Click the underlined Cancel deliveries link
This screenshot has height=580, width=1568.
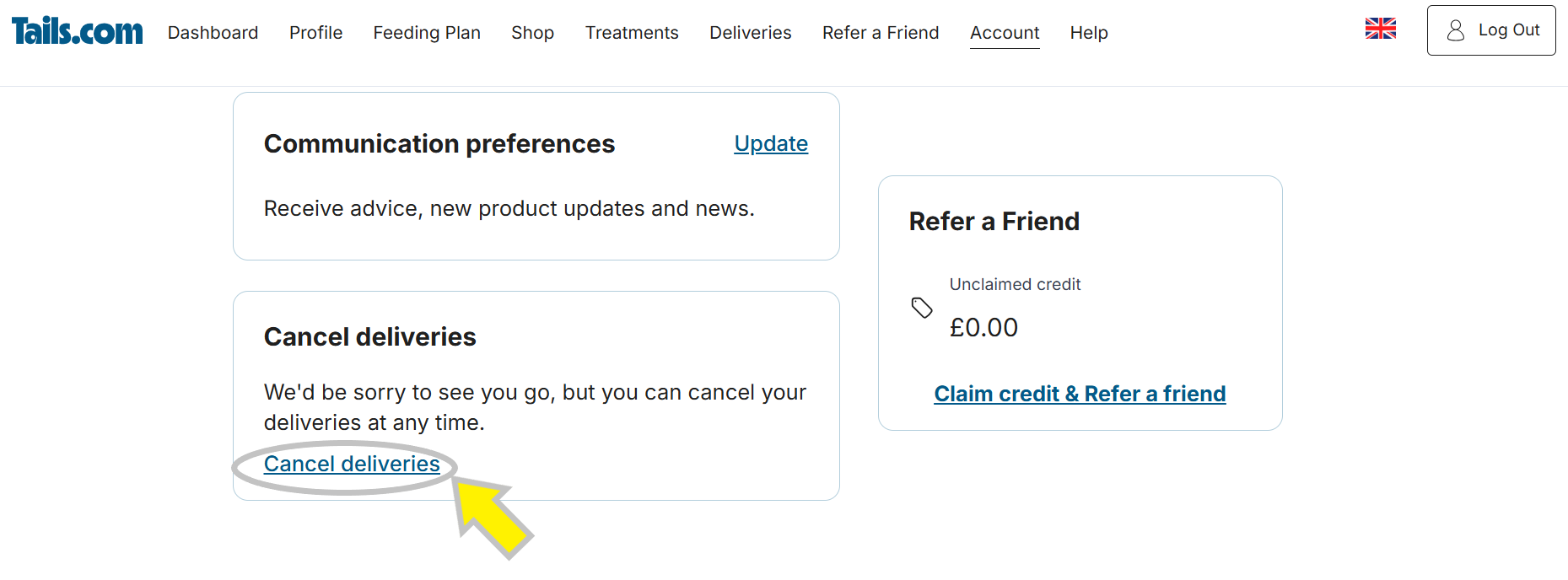352,464
